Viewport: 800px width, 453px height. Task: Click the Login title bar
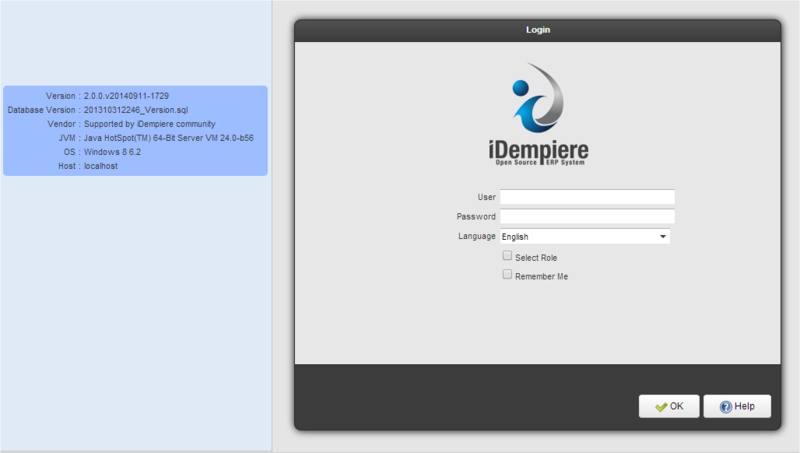point(538,30)
